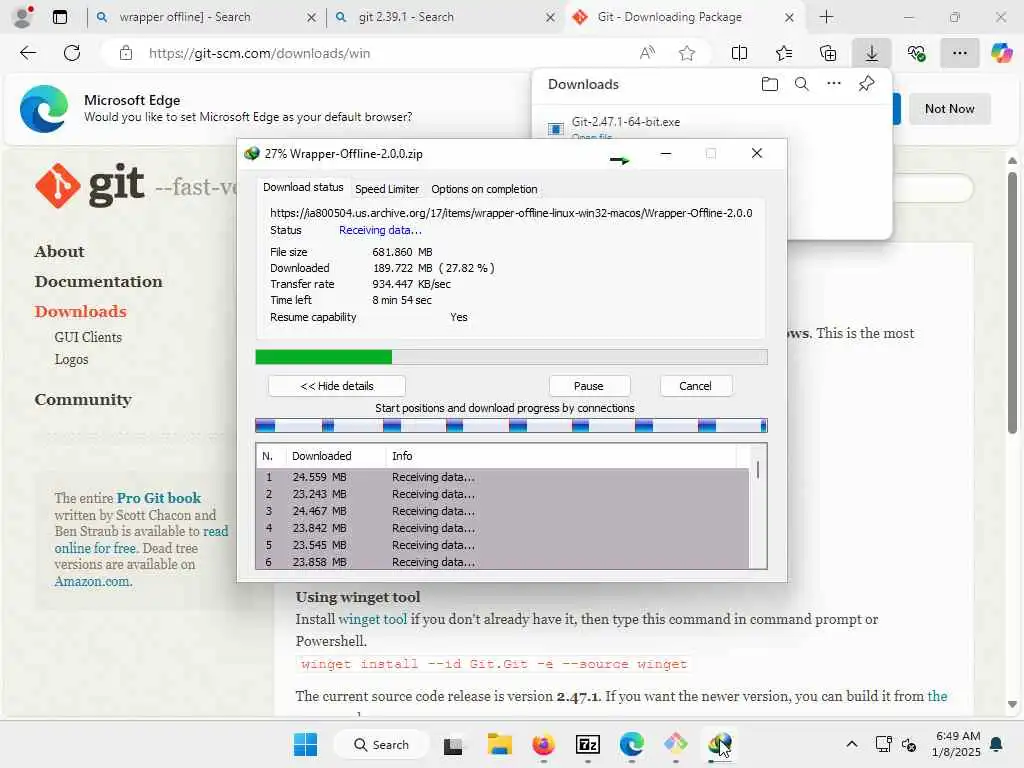Open the Speed Limiter tab
The width and height of the screenshot is (1024, 768).
pos(387,189)
